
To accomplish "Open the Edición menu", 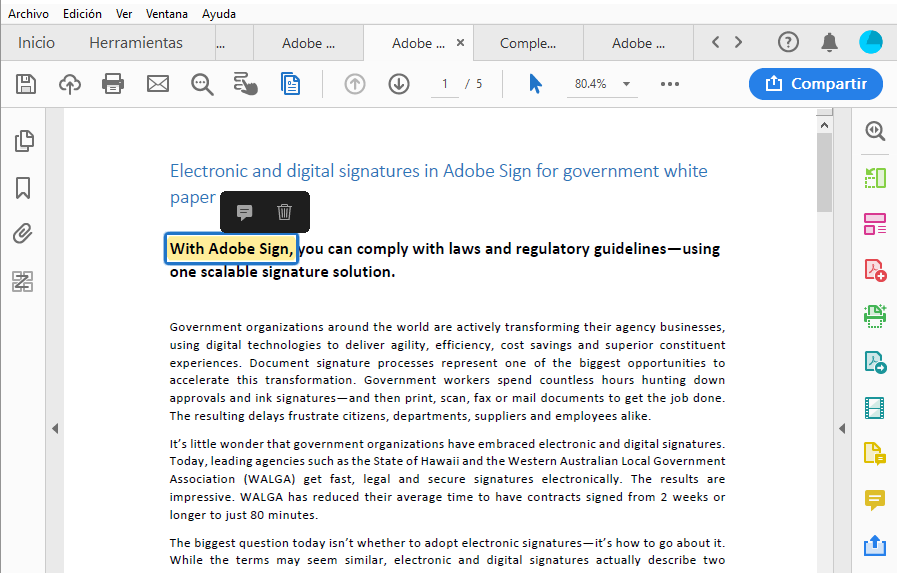I will coord(82,14).
